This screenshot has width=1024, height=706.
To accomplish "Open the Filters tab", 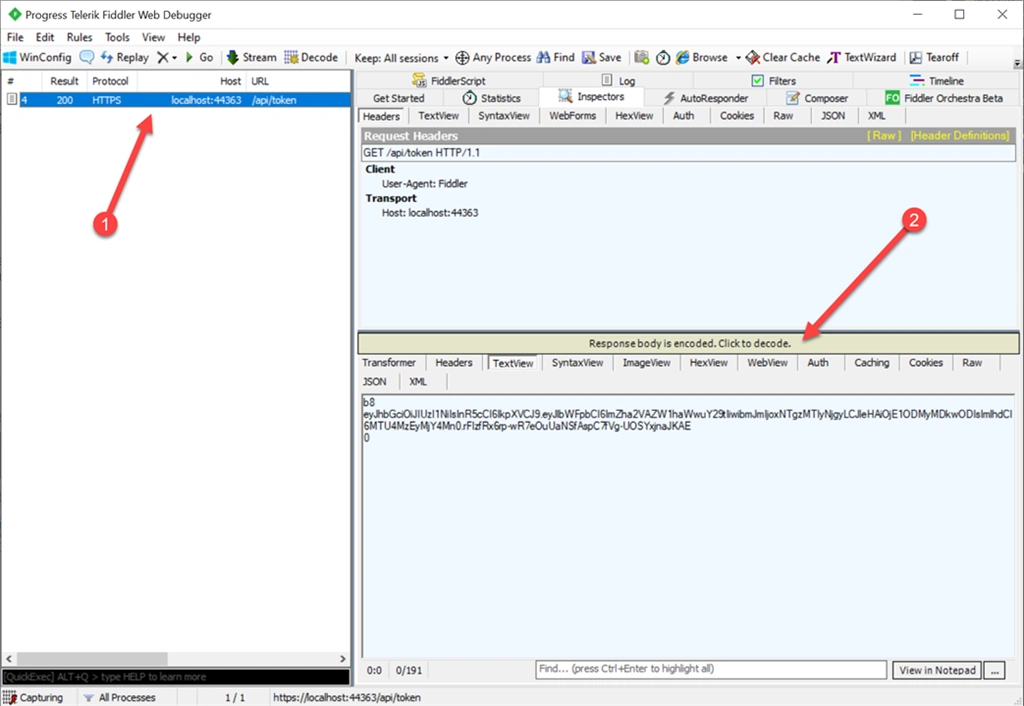I will (x=773, y=80).
